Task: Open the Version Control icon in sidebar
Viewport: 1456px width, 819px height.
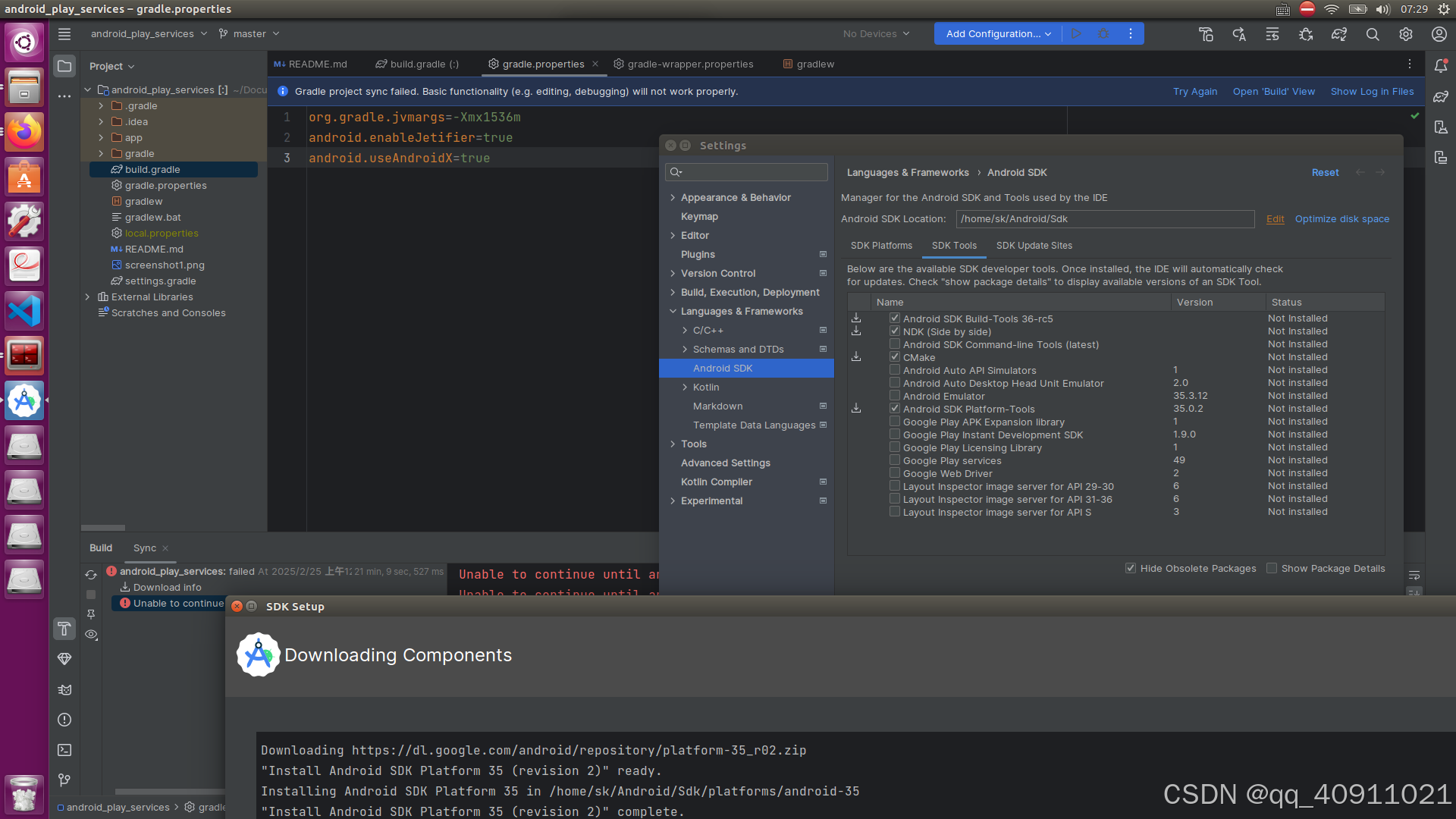Action: pos(64,780)
